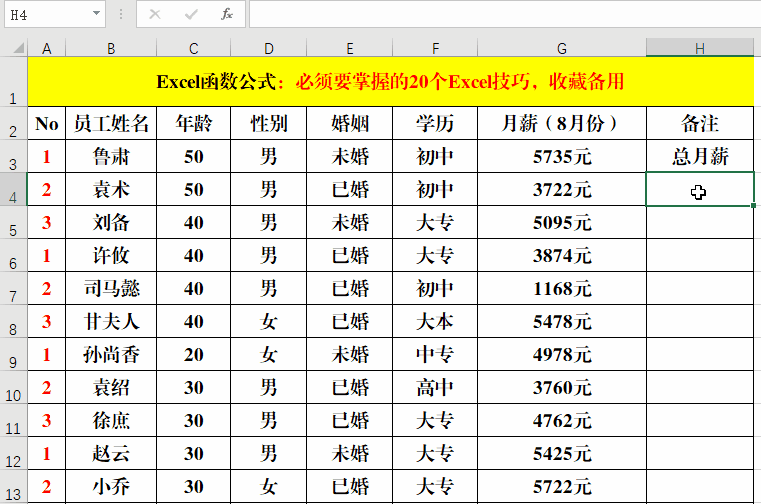Click the age cell 20
The height and width of the screenshot is (504, 761).
(194, 354)
